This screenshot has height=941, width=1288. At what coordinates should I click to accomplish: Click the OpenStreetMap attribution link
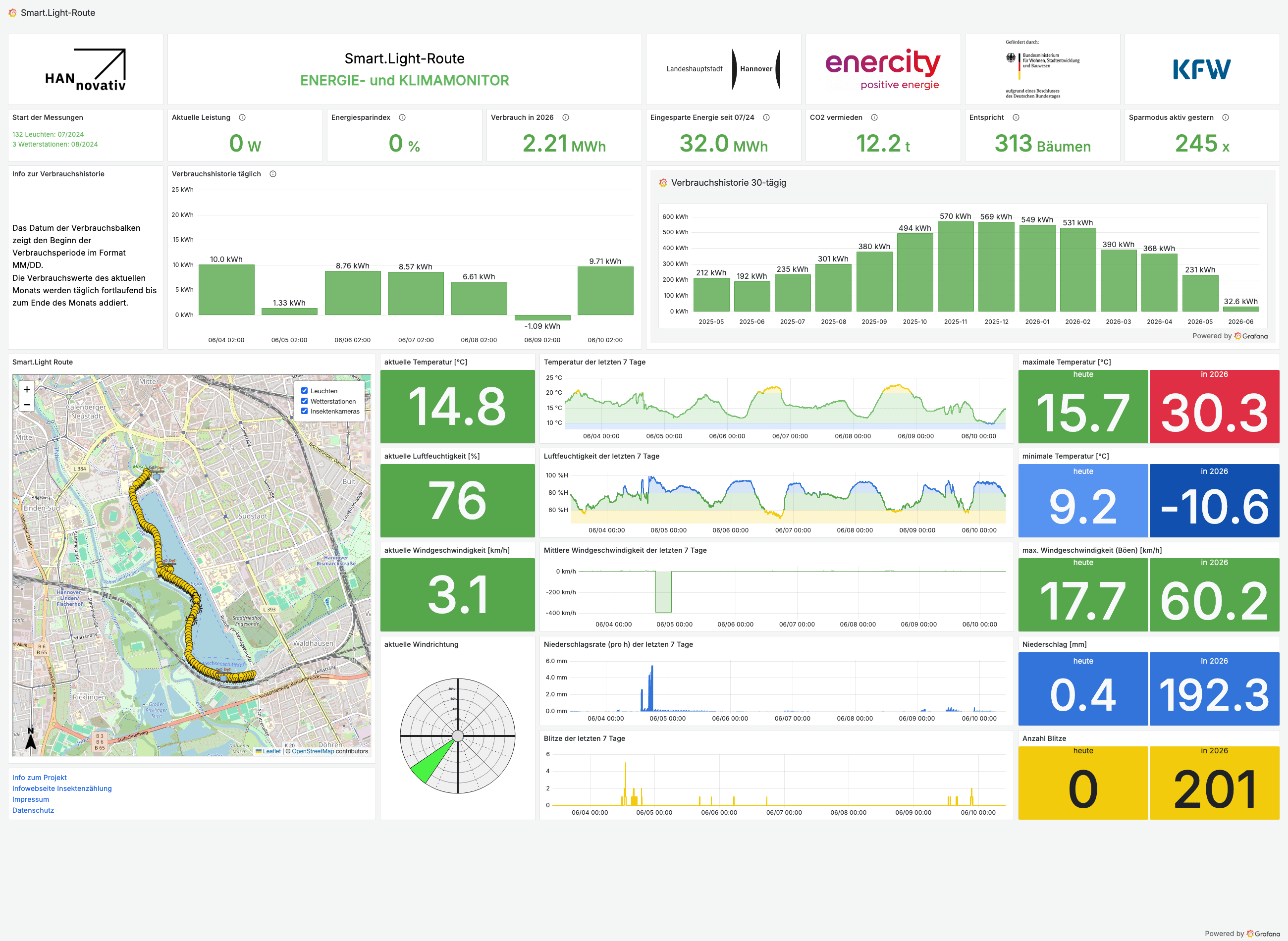(x=313, y=751)
